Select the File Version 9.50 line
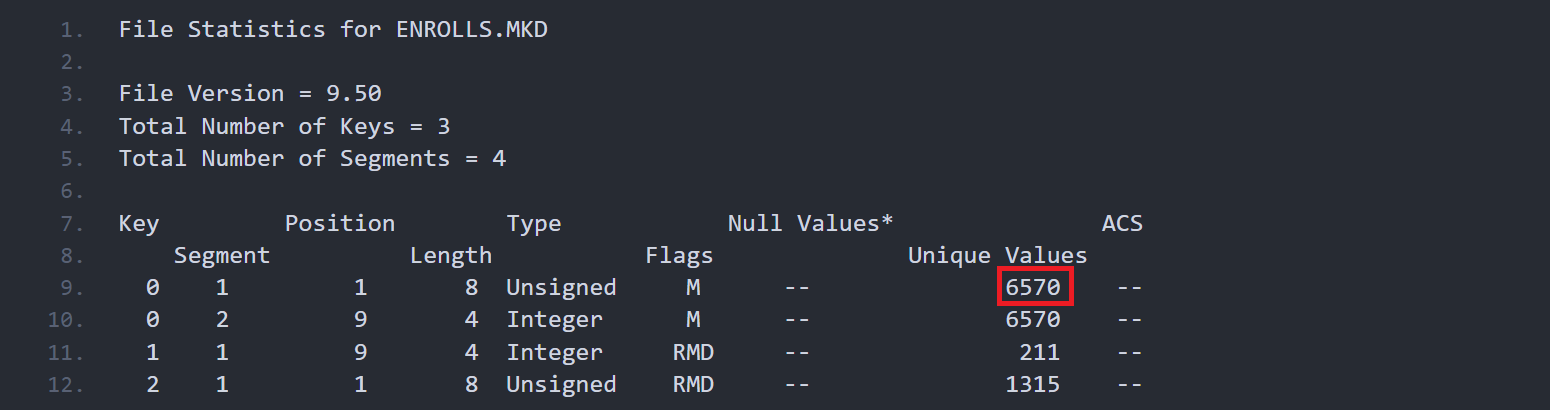 point(250,94)
